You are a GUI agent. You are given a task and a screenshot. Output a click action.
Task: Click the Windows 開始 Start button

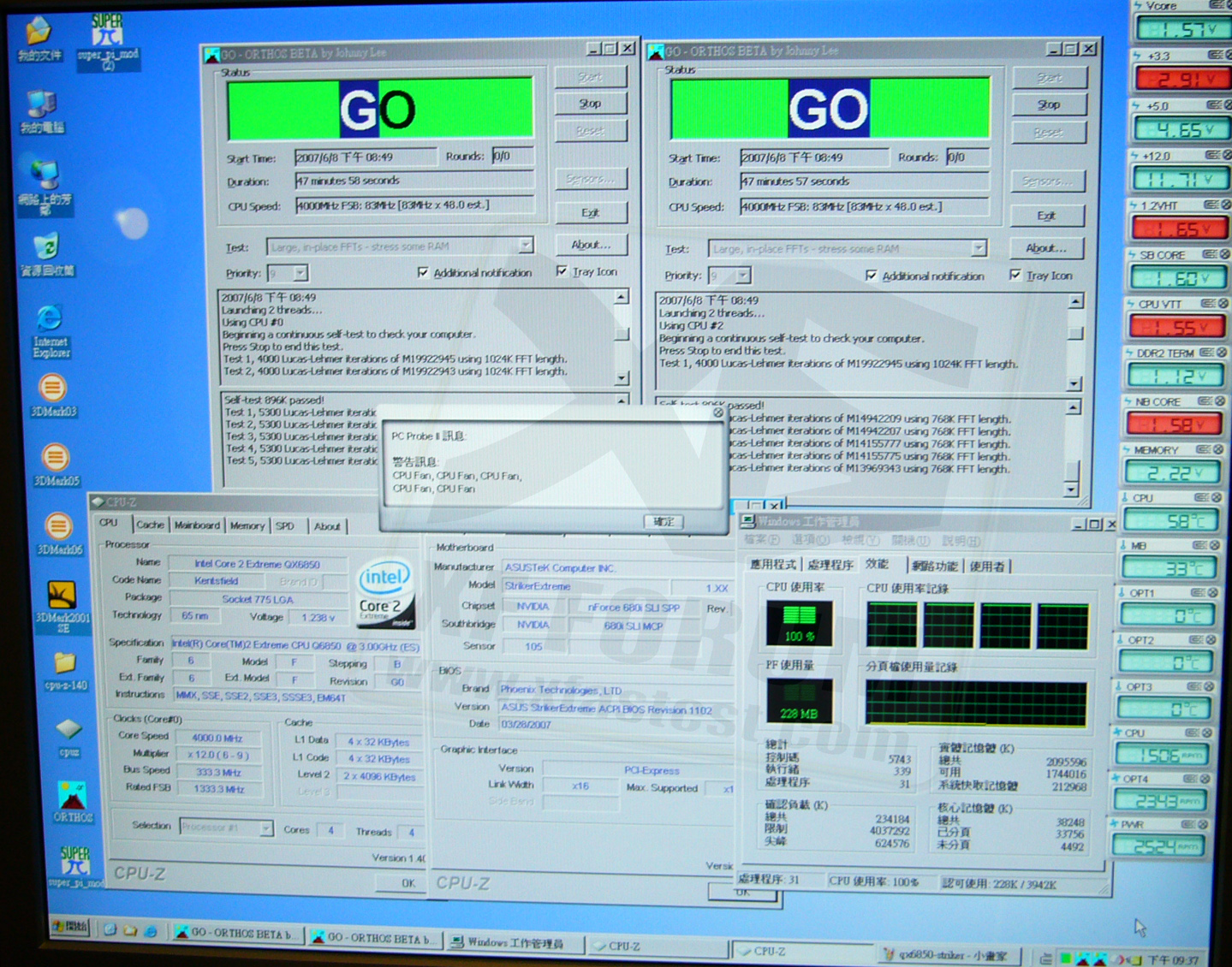tap(70, 926)
